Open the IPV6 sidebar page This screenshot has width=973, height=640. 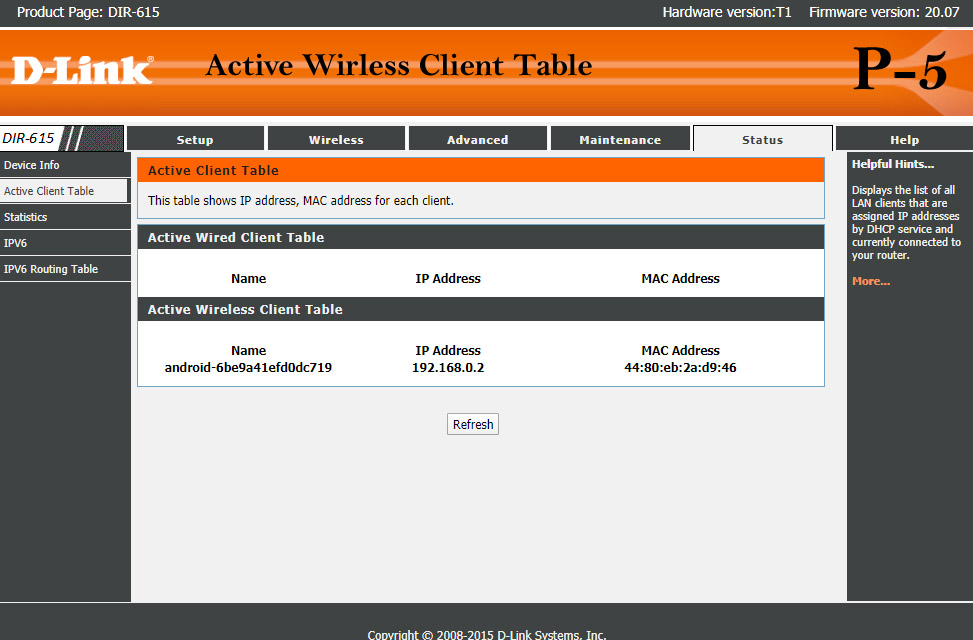coord(16,243)
